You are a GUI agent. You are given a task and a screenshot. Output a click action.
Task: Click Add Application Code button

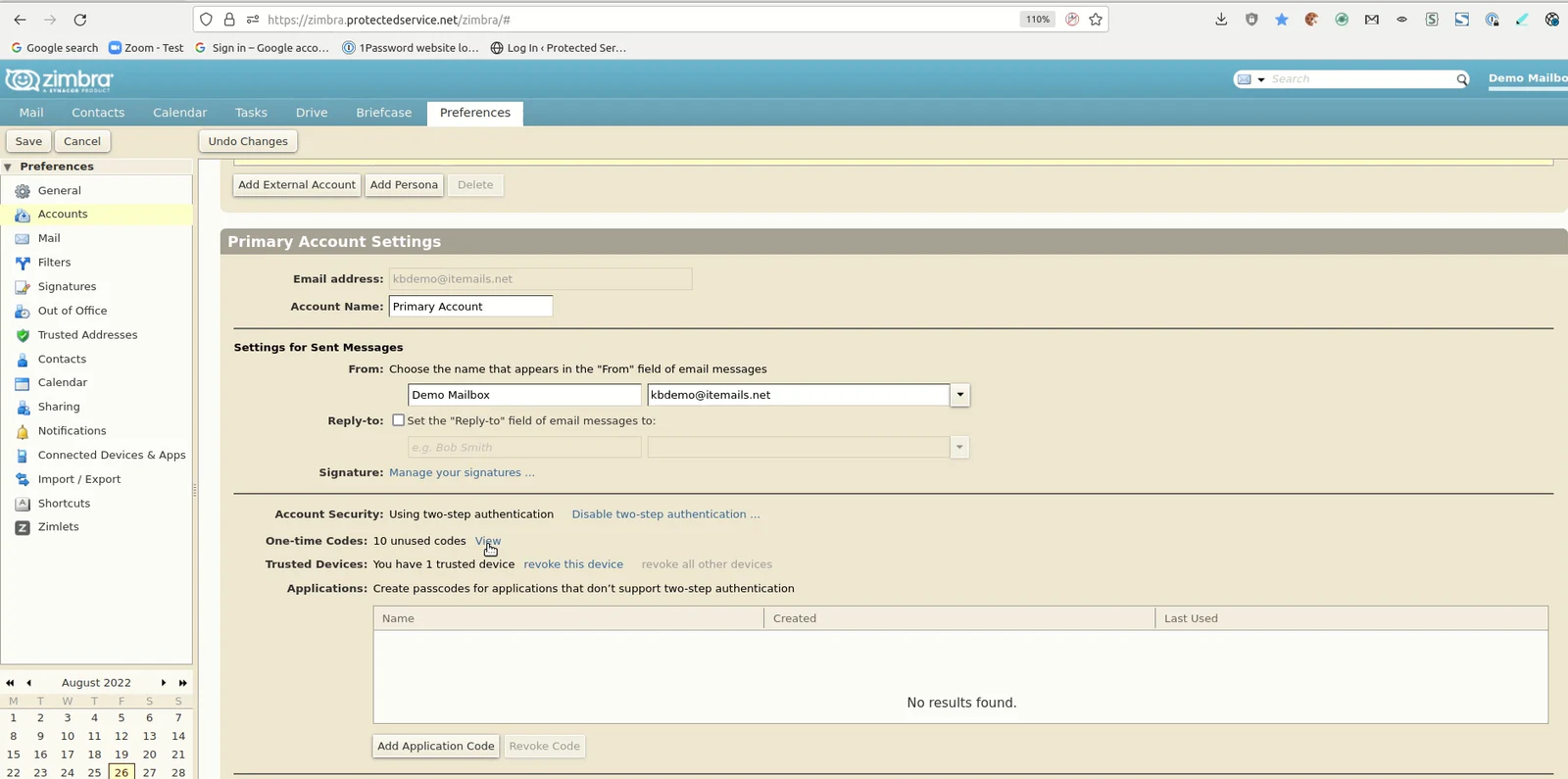coord(436,746)
